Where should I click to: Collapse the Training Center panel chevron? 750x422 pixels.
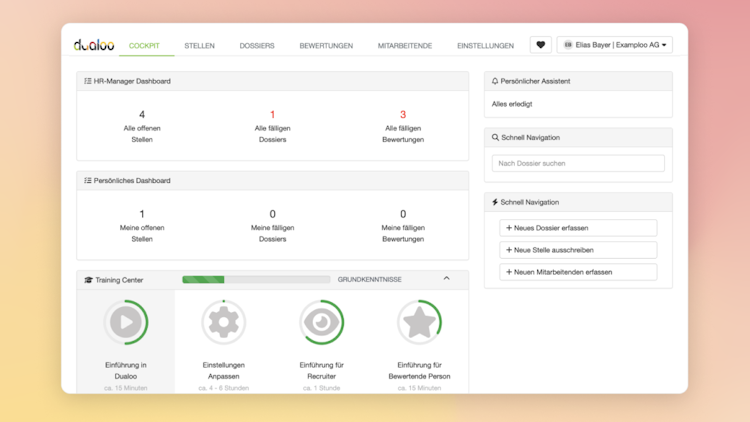pos(446,278)
